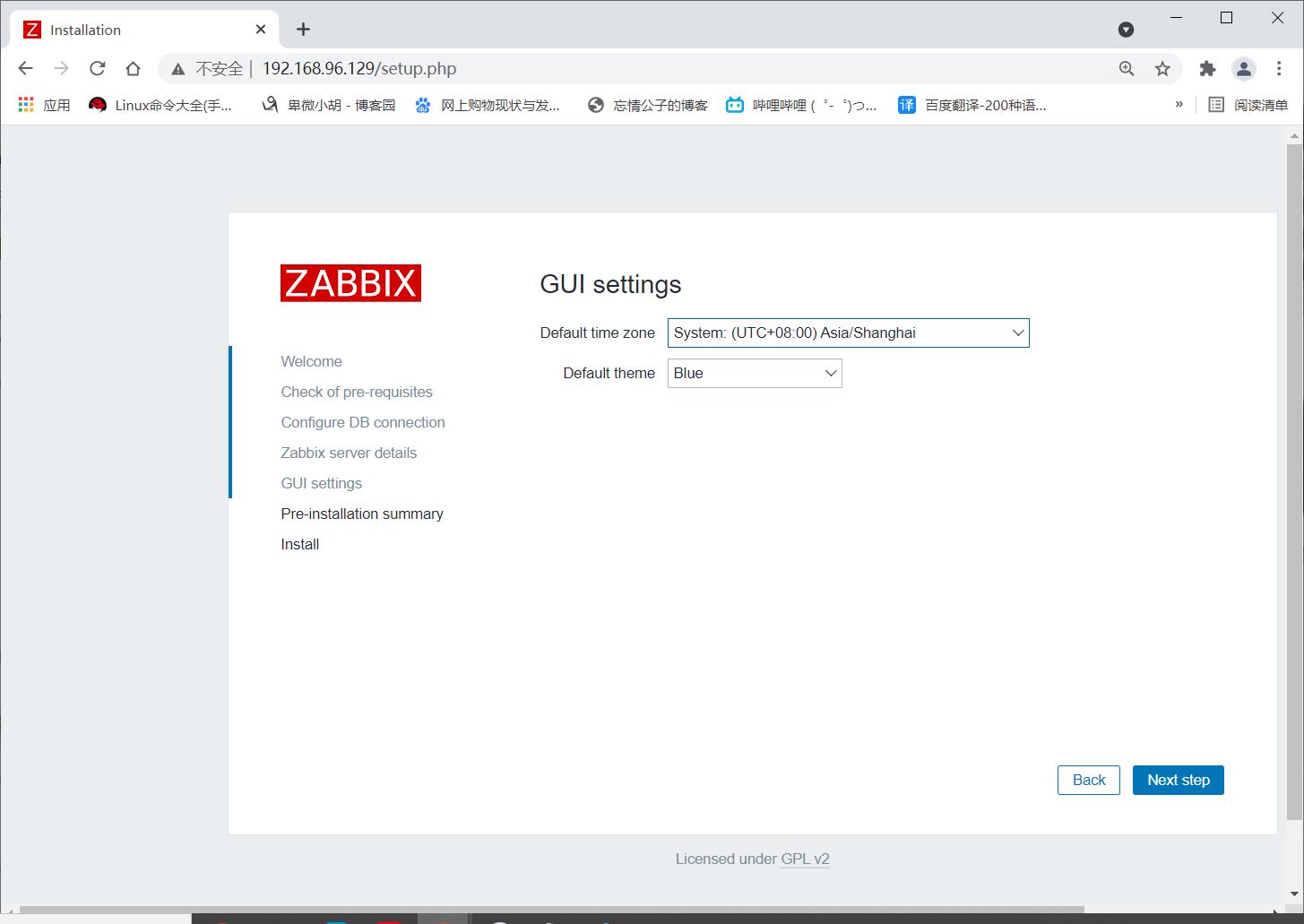Open the Default theme dropdown
1304x924 pixels.
point(755,373)
